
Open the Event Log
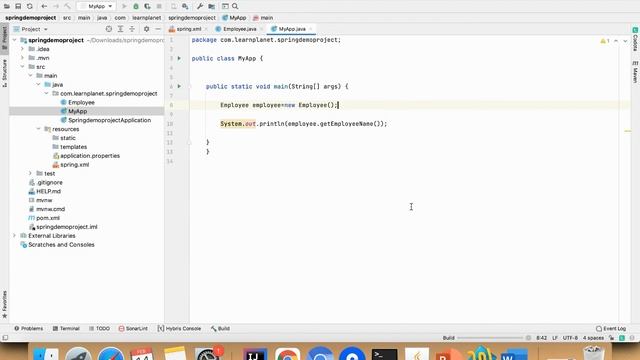click(x=611, y=329)
